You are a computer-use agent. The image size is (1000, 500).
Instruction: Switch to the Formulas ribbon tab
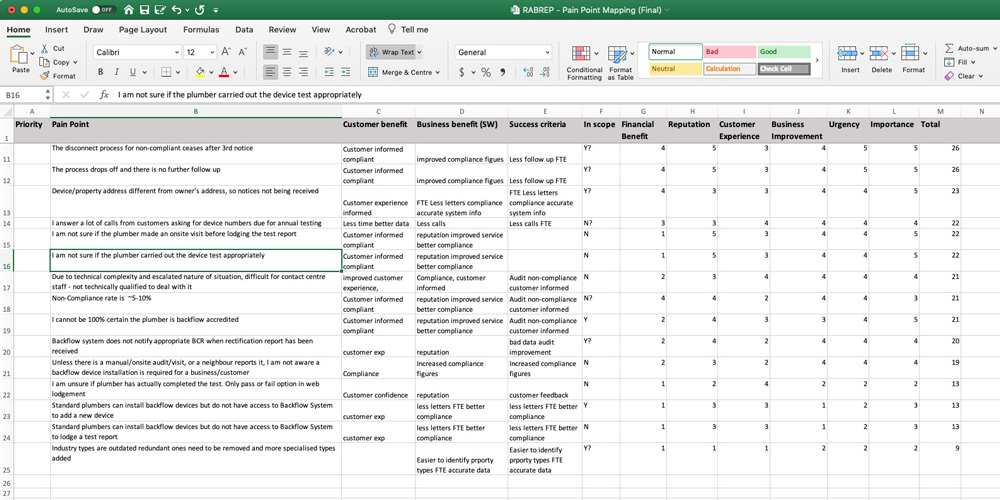click(x=200, y=30)
